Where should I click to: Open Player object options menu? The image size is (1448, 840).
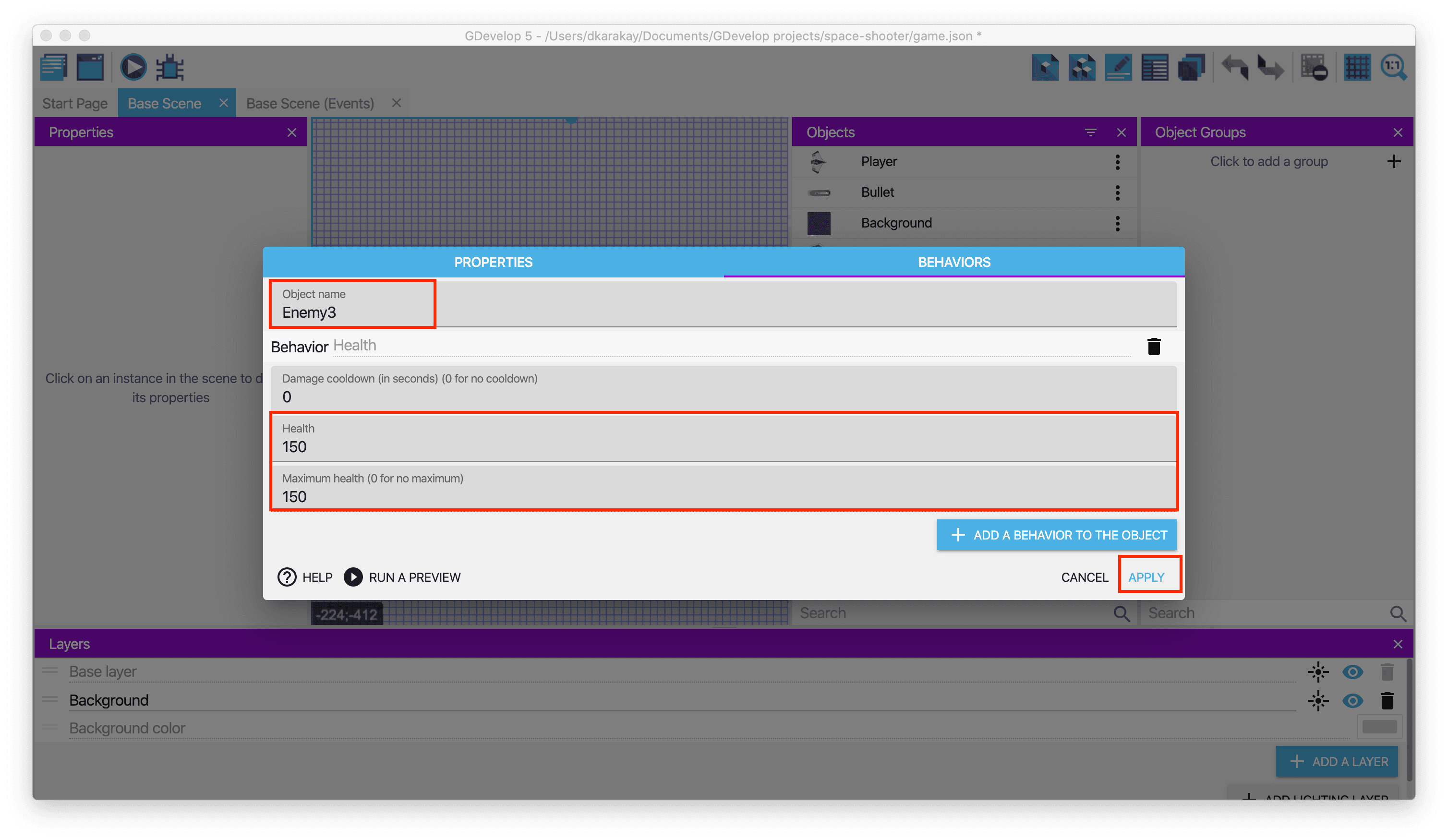[1117, 162]
